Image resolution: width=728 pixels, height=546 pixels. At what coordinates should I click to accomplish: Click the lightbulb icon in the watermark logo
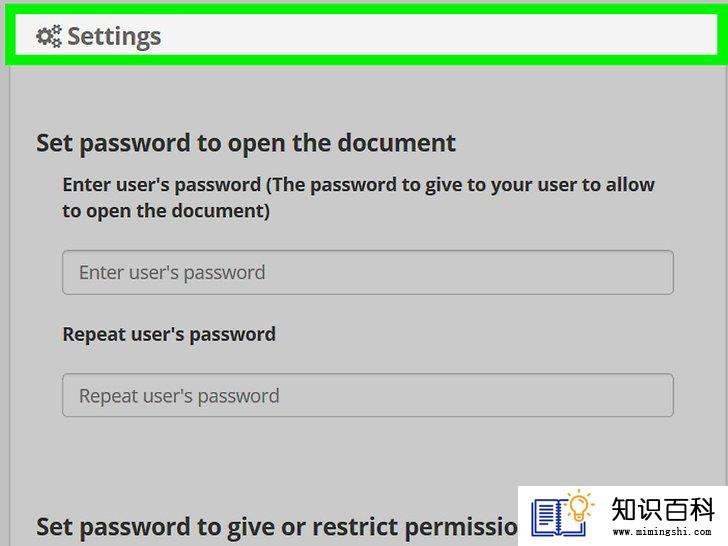580,506
